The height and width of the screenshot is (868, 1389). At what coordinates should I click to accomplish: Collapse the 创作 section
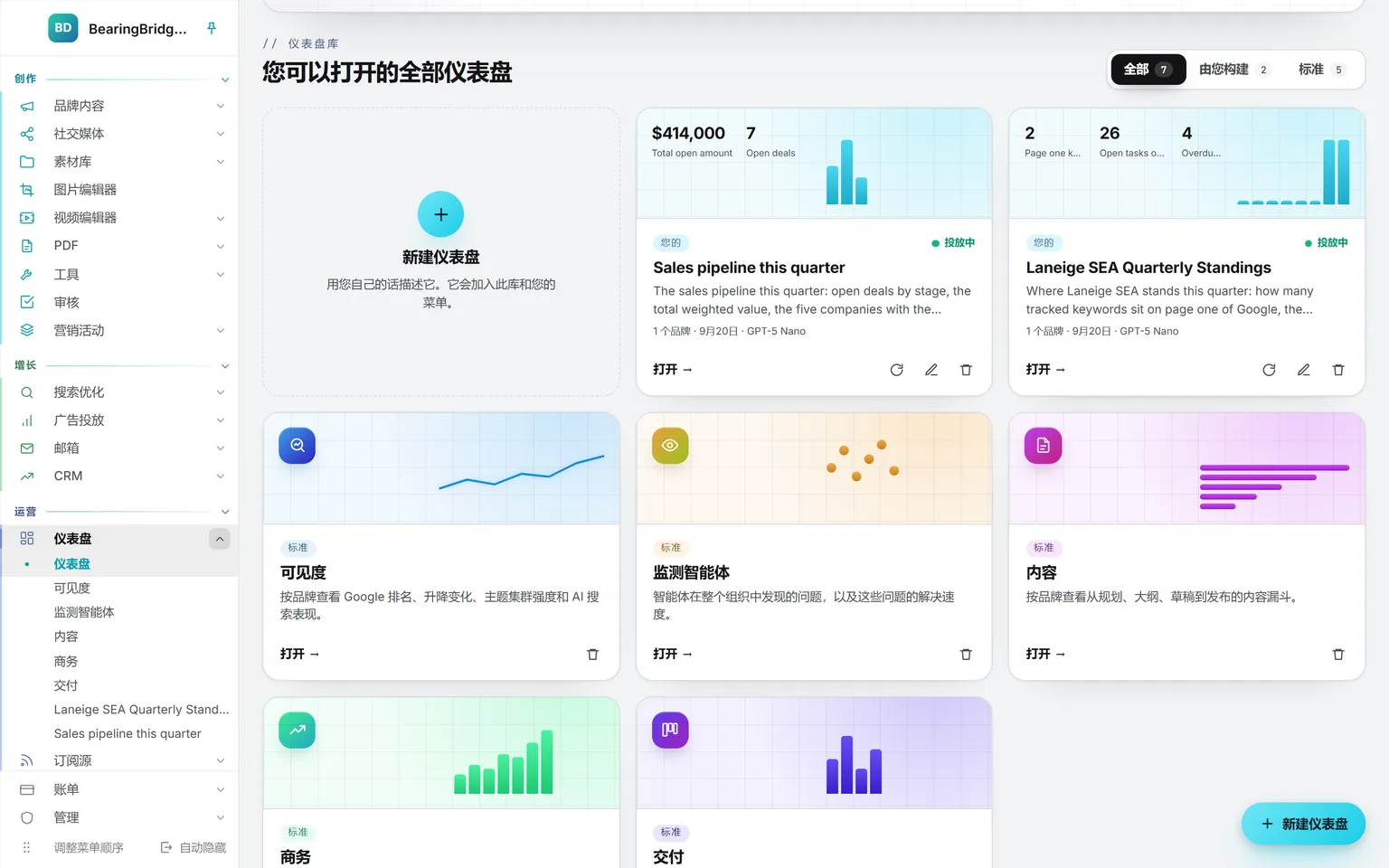pyautogui.click(x=225, y=80)
